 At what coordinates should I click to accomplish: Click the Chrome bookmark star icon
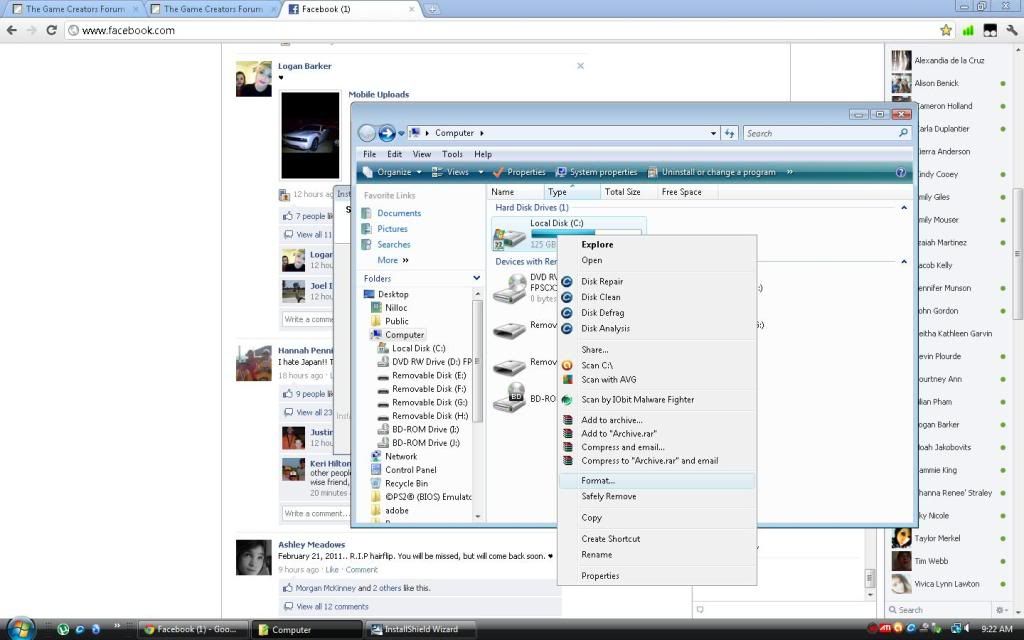click(946, 30)
